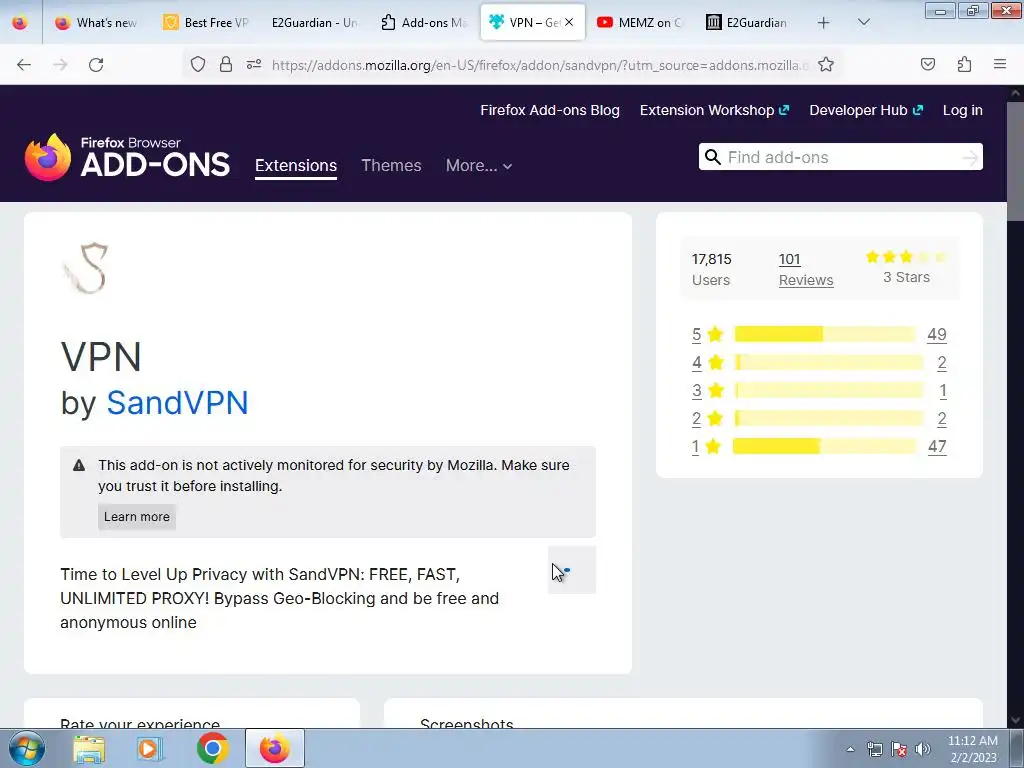Screen dimensions: 1024x768
Task: Expand the list-all-tabs chevron
Action: (x=863, y=22)
